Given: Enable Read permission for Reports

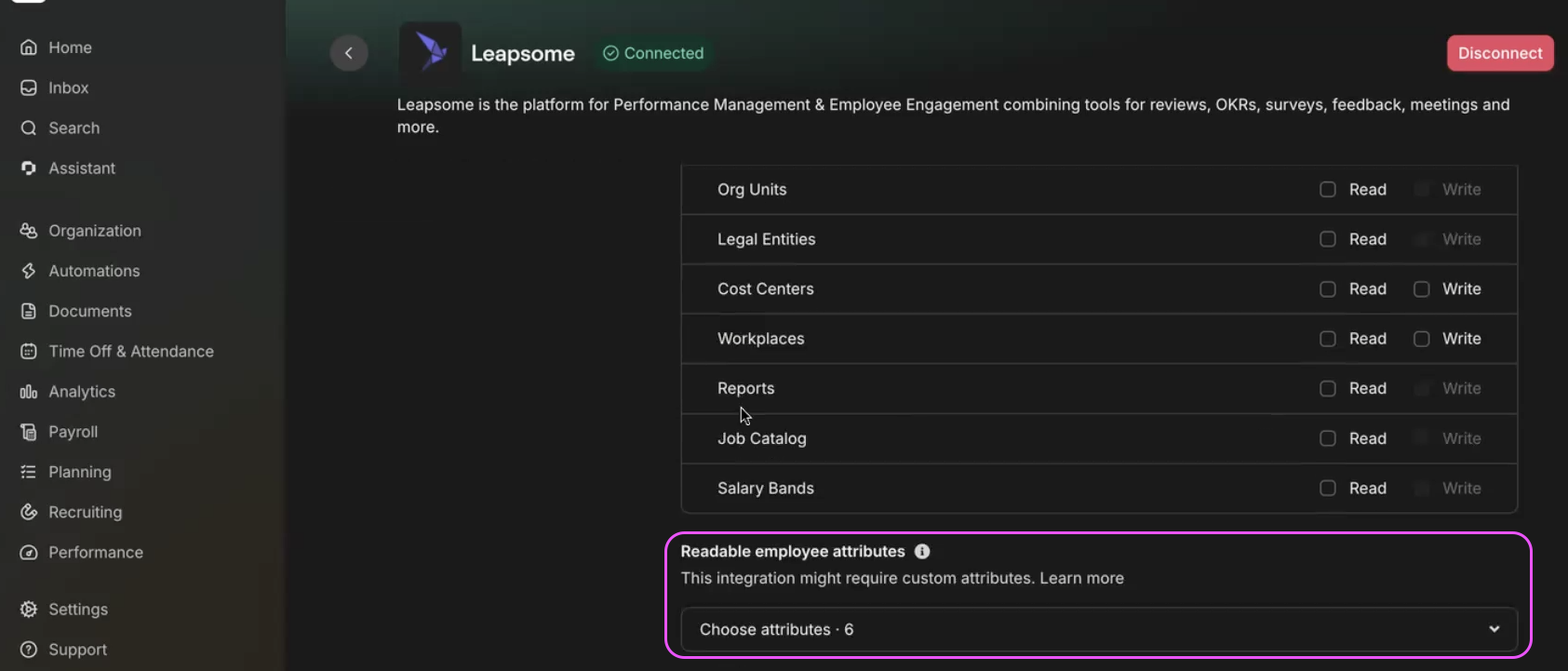Looking at the screenshot, I should point(1328,389).
